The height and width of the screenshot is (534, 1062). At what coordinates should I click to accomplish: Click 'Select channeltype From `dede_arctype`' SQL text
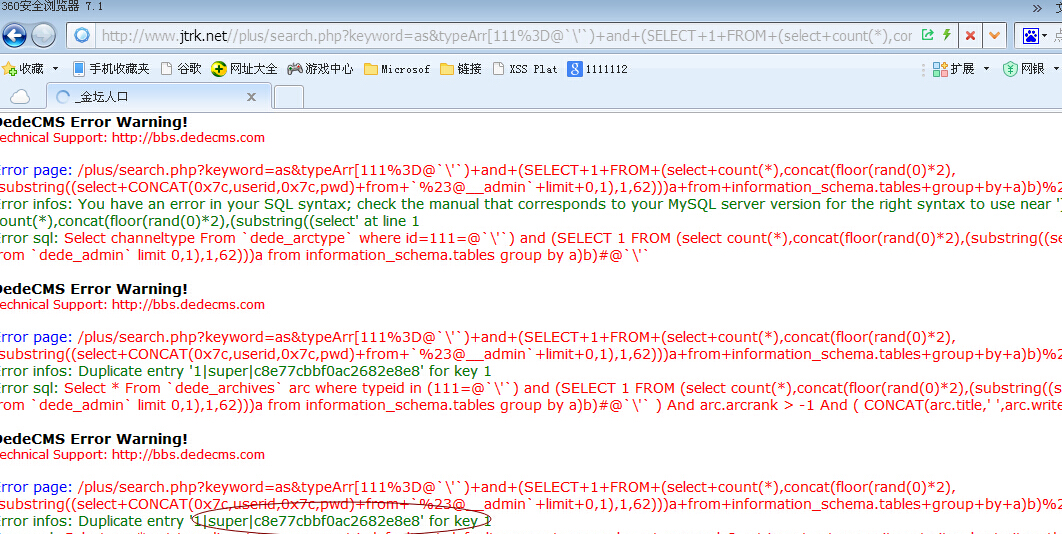coord(209,238)
